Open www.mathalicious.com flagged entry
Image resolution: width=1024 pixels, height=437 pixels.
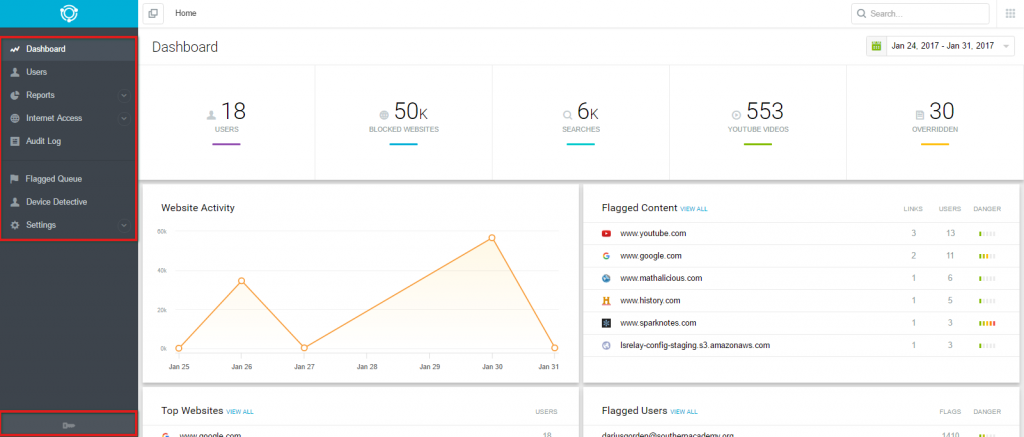click(661, 278)
